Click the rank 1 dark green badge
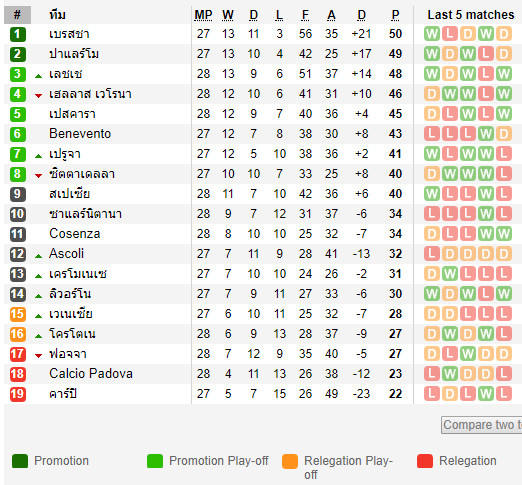The height and width of the screenshot is (485, 522). coord(18,34)
